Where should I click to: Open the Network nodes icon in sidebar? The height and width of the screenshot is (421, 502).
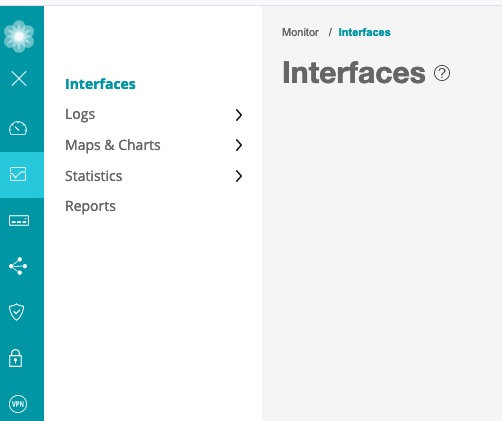18,266
